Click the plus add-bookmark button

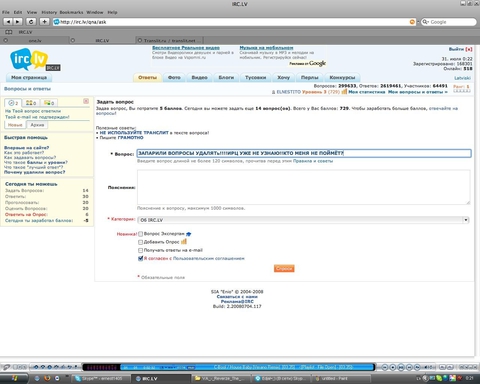click(x=44, y=22)
